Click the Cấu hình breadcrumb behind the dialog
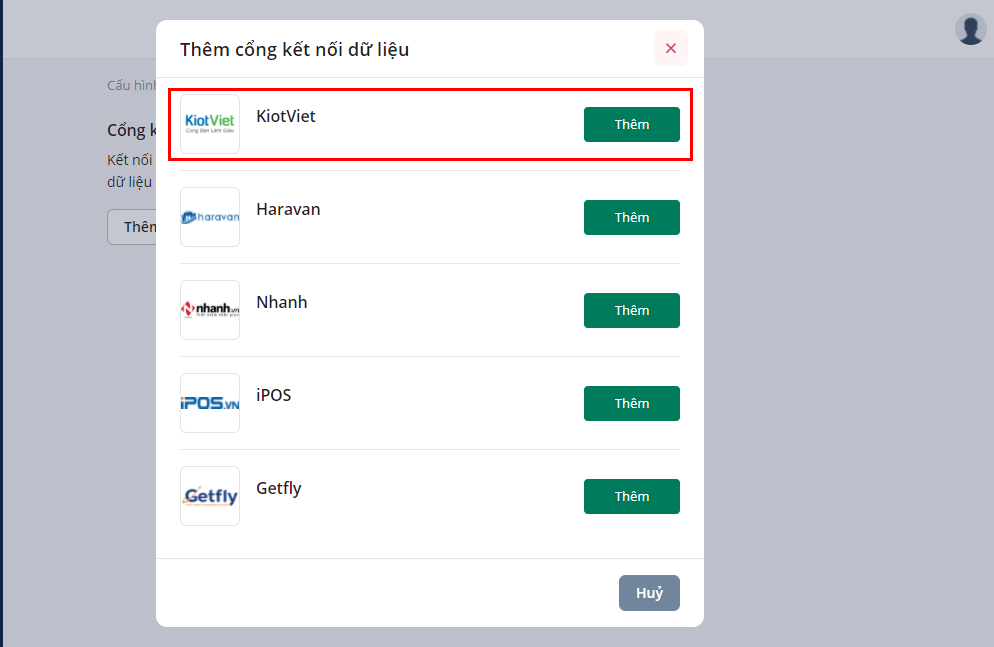The height and width of the screenshot is (647, 994). tap(131, 86)
